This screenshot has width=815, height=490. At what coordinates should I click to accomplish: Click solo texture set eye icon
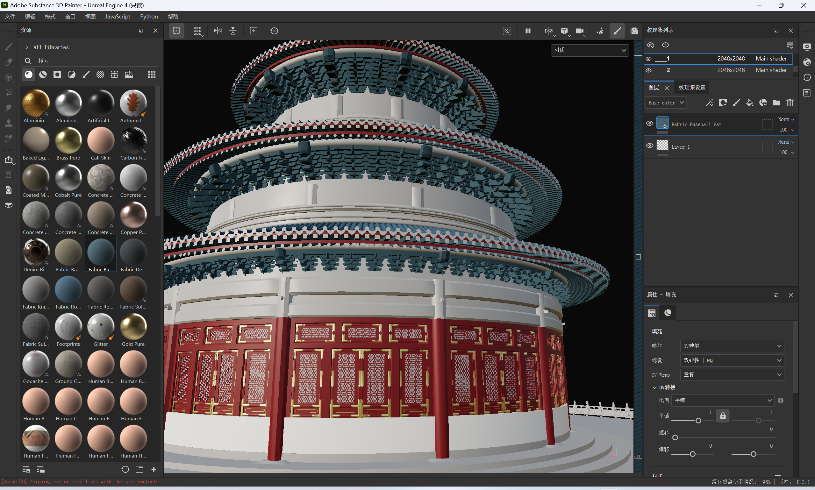pos(665,45)
